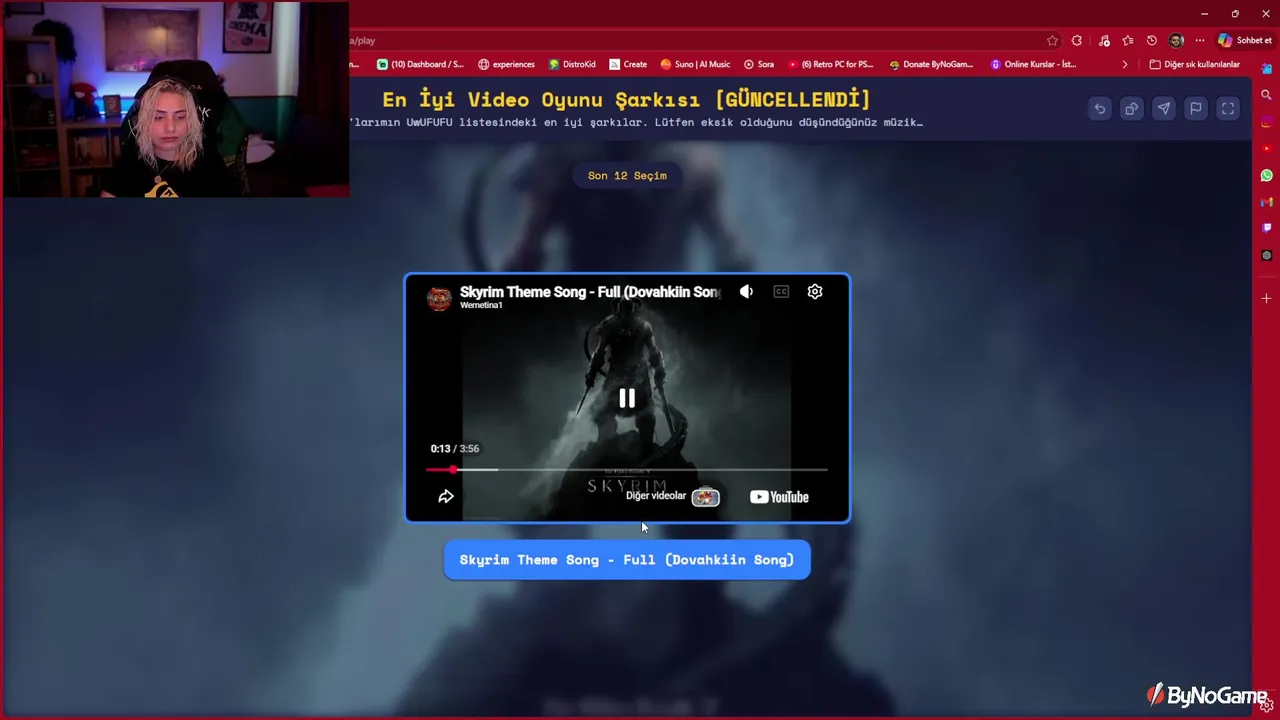
Task: Enter fullscreen with the expand icon
Action: 1228,109
